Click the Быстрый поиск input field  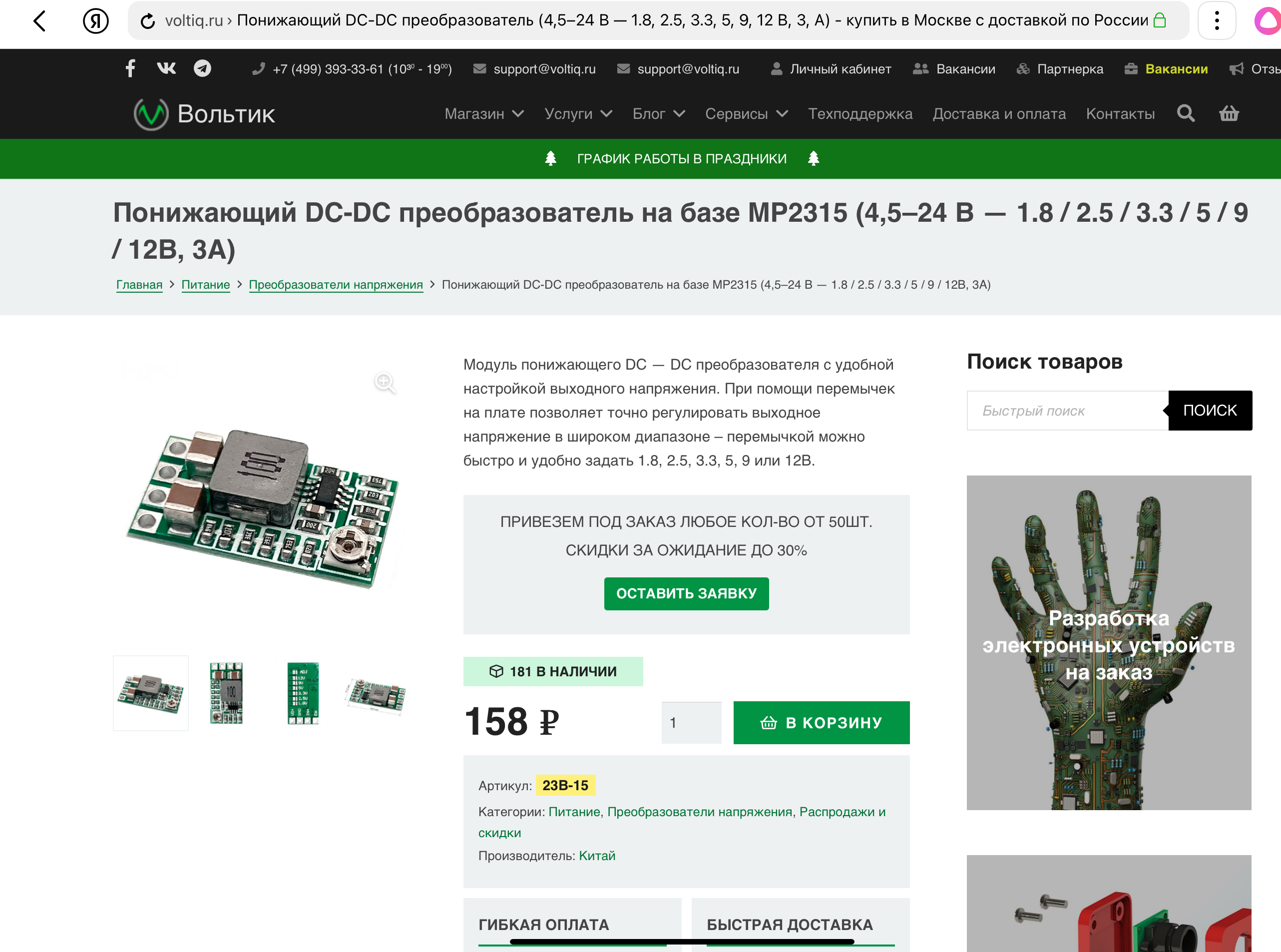coord(1067,411)
